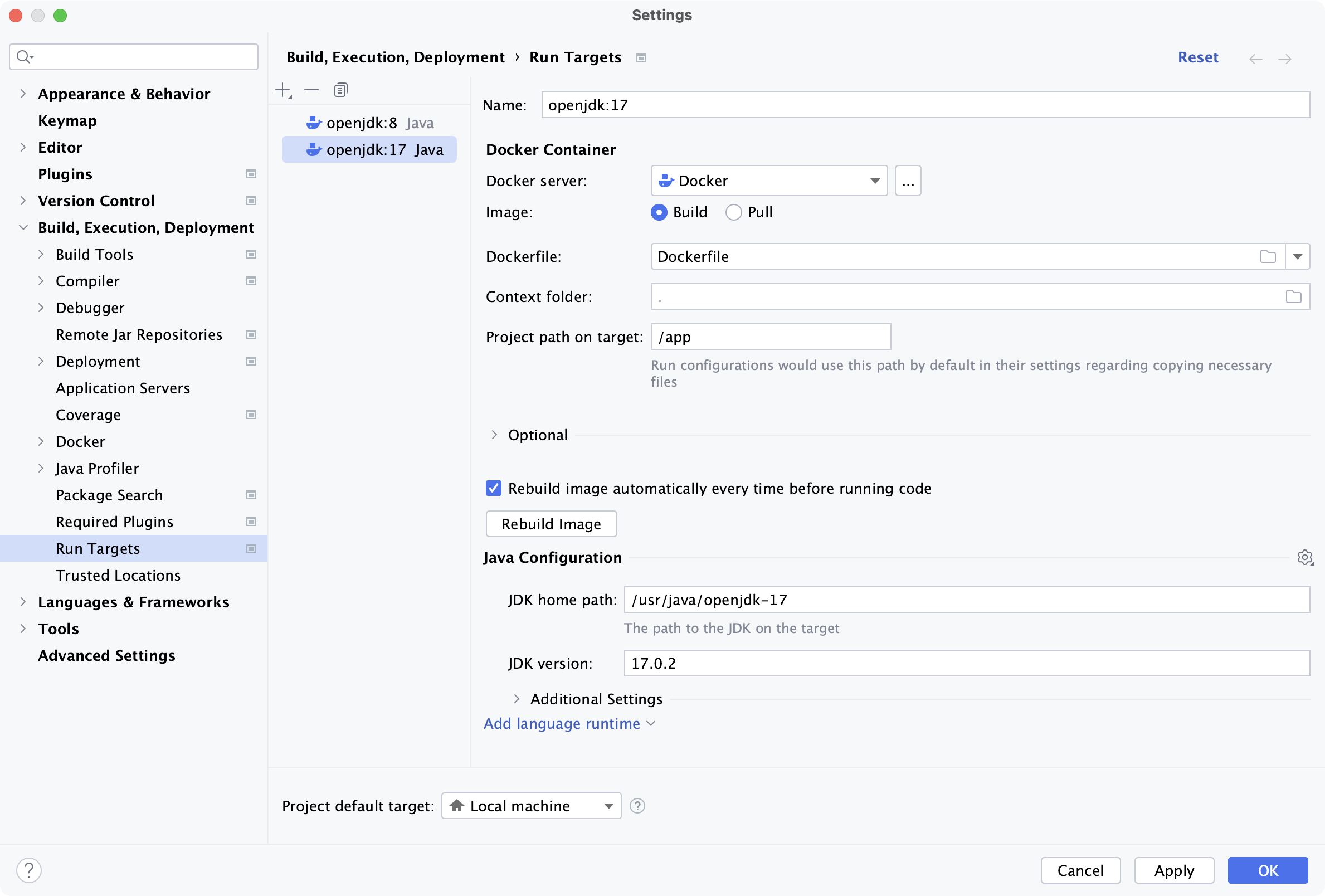Browse for a Dockerfile using the folder icon
1325x896 pixels.
(x=1268, y=257)
